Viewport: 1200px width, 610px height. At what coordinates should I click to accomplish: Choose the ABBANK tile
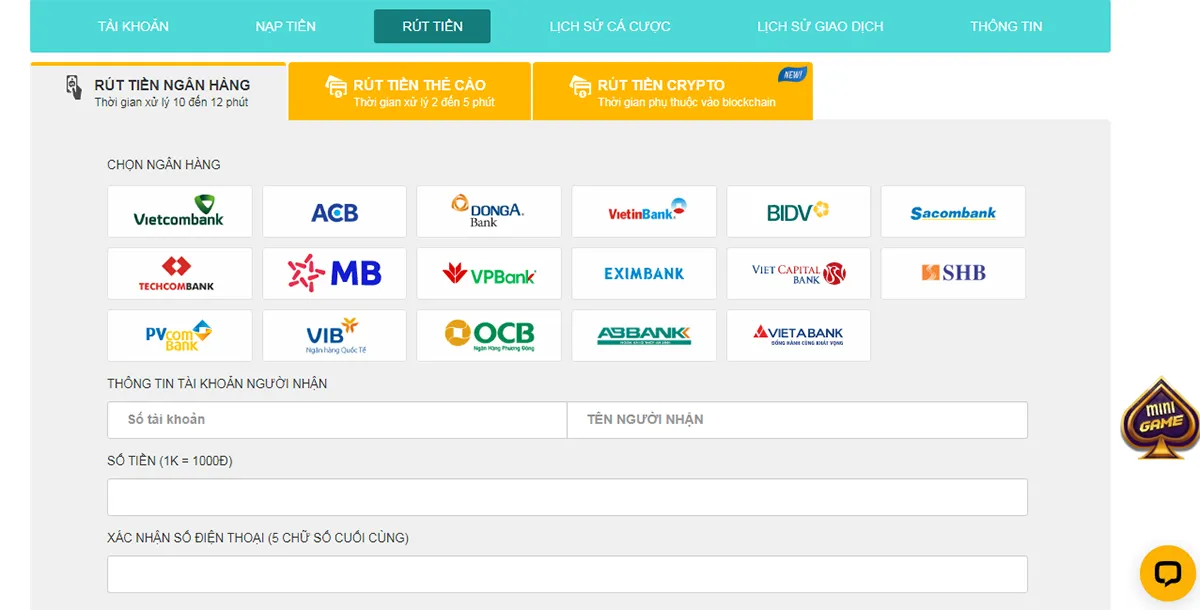(644, 336)
